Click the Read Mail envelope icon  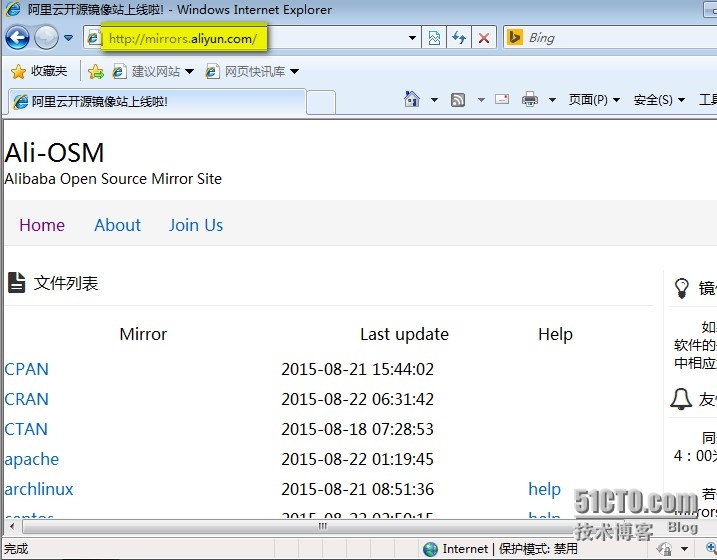point(502,99)
